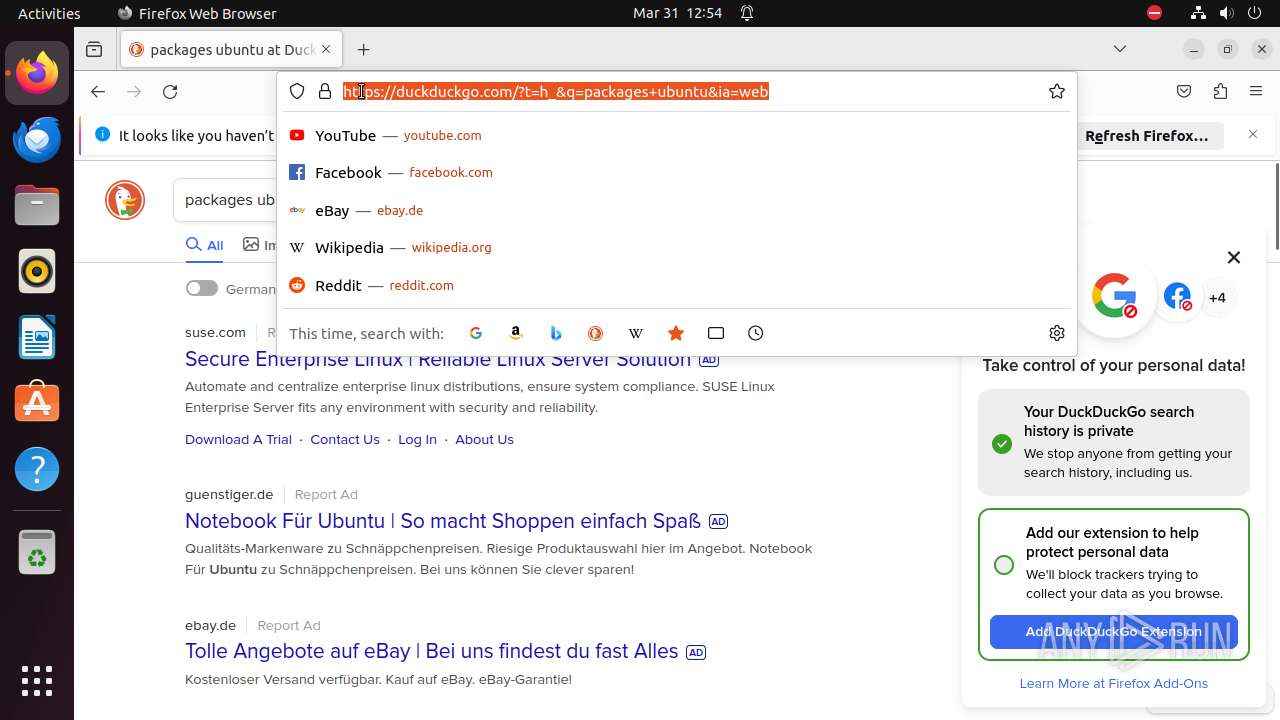Viewport: 1280px width, 720px height.
Task: Search with Google this time
Action: (476, 333)
